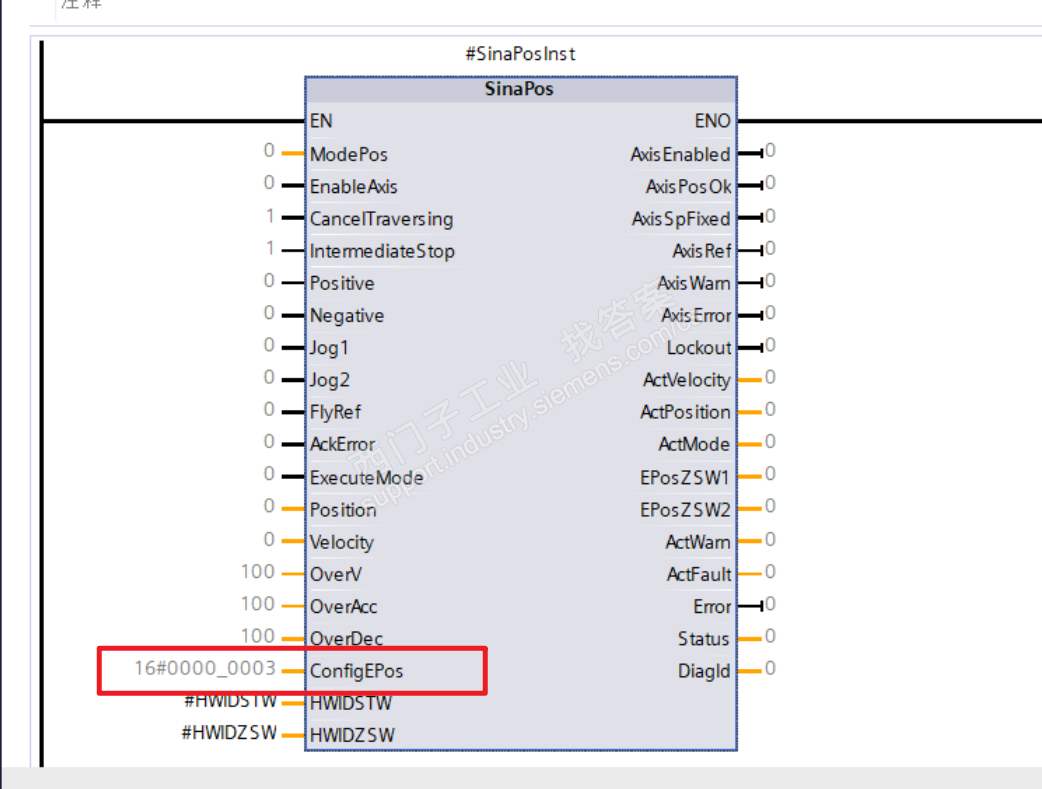Viewport: 1042px width, 789px height.
Task: Select the CancelTraversing input parameter
Action: (381, 219)
